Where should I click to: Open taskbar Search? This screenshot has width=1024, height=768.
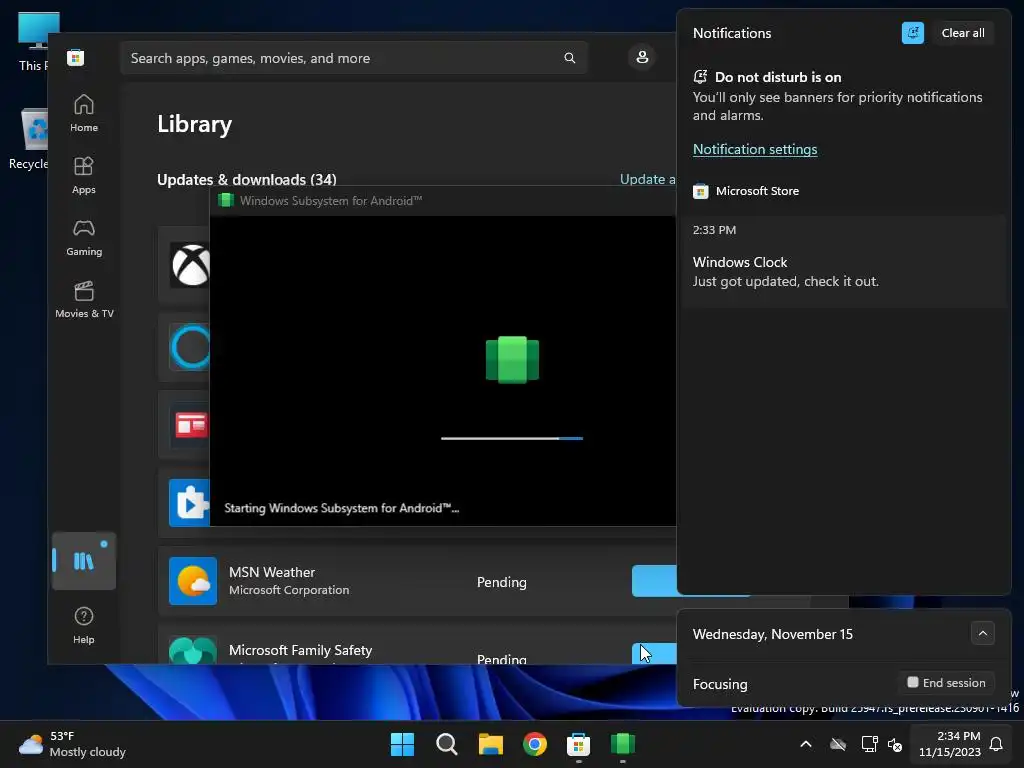(x=447, y=744)
